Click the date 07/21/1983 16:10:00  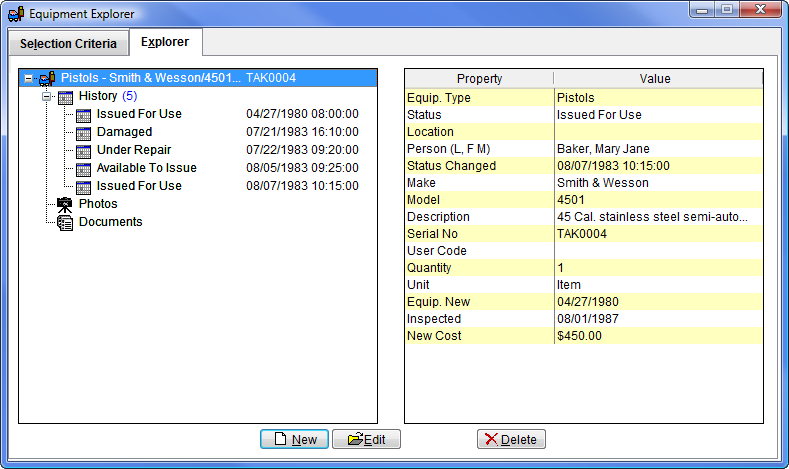click(x=302, y=132)
